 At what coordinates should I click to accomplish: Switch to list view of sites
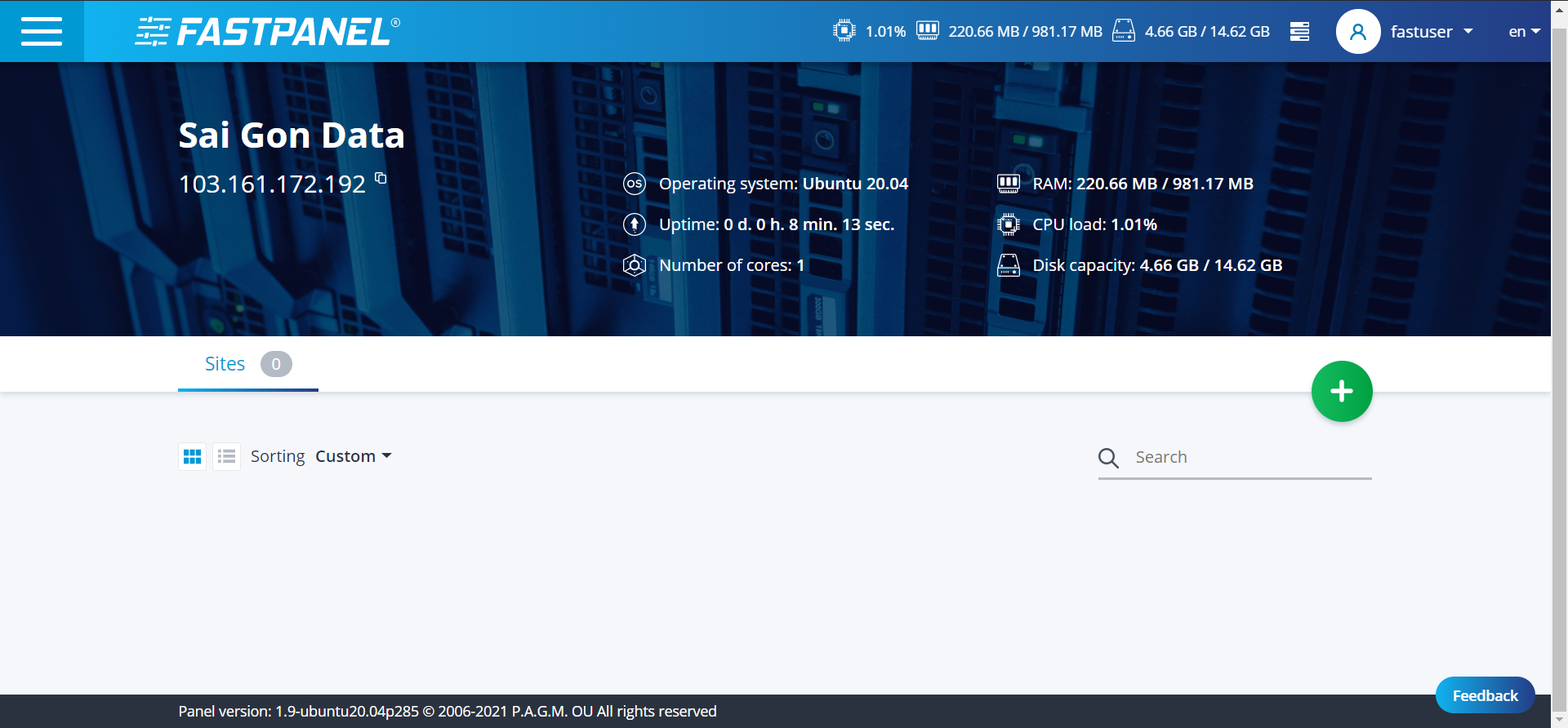pyautogui.click(x=227, y=456)
